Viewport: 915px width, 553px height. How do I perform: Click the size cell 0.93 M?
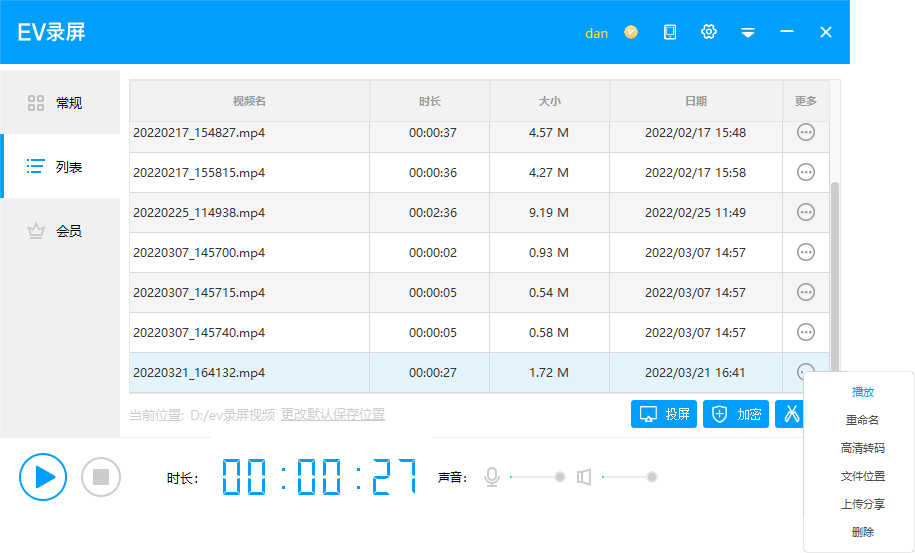549,253
